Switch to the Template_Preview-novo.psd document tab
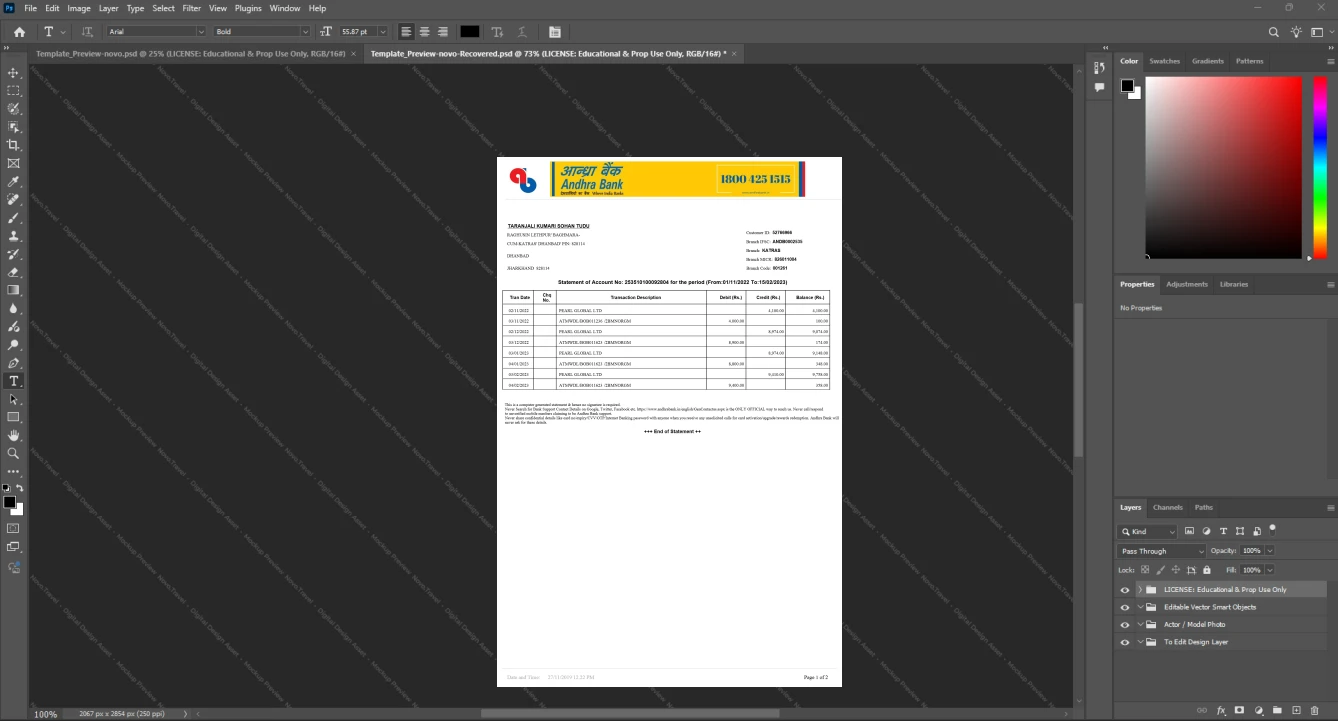Viewport: 1338px width, 721px height. [x=190, y=53]
